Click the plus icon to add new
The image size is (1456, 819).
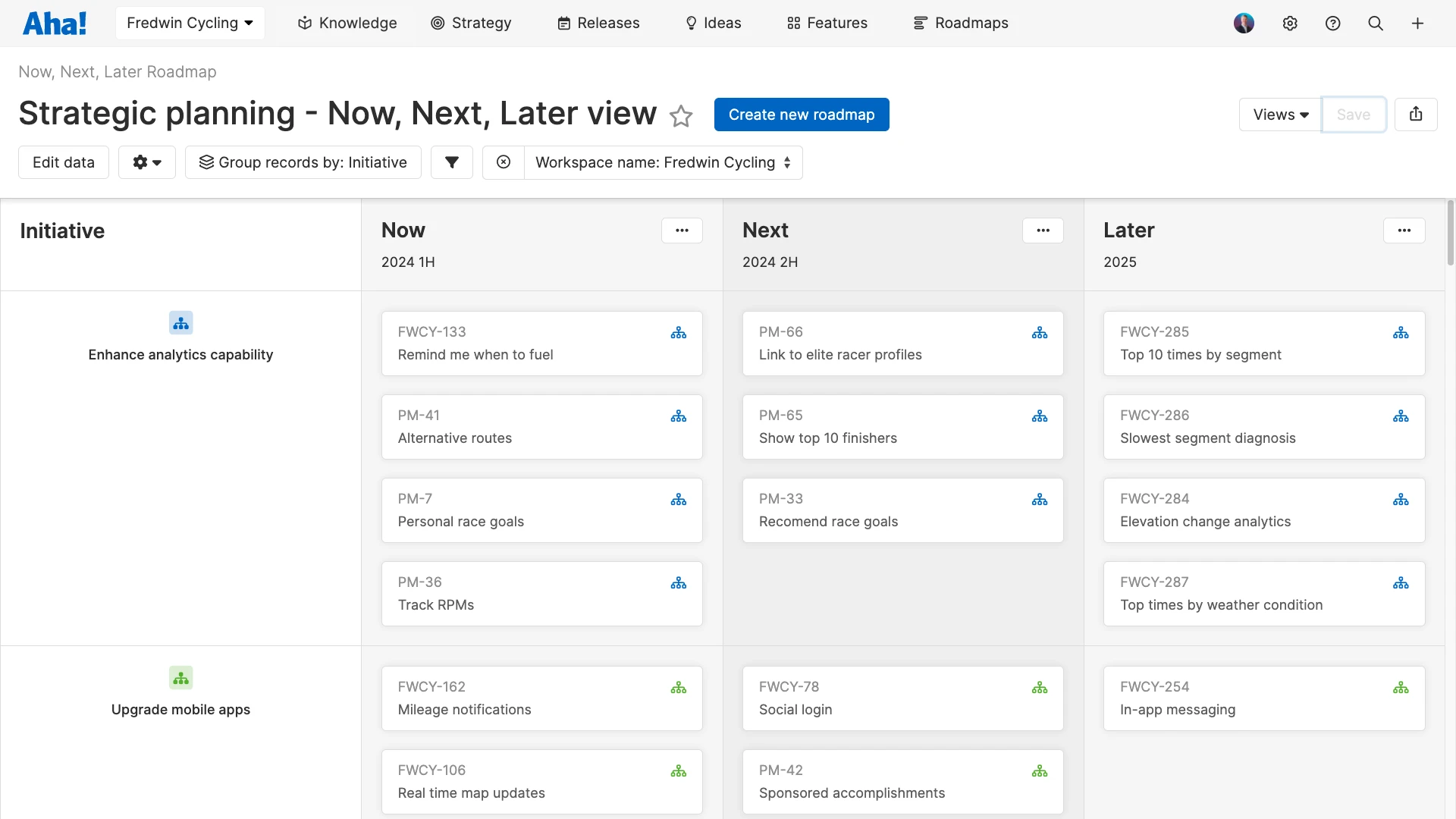(1419, 24)
